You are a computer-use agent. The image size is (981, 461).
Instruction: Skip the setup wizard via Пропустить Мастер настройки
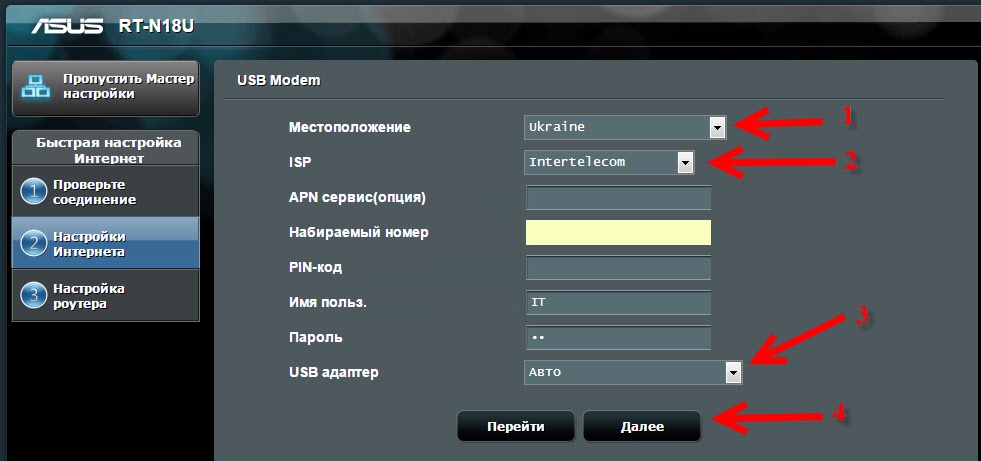pyautogui.click(x=106, y=88)
